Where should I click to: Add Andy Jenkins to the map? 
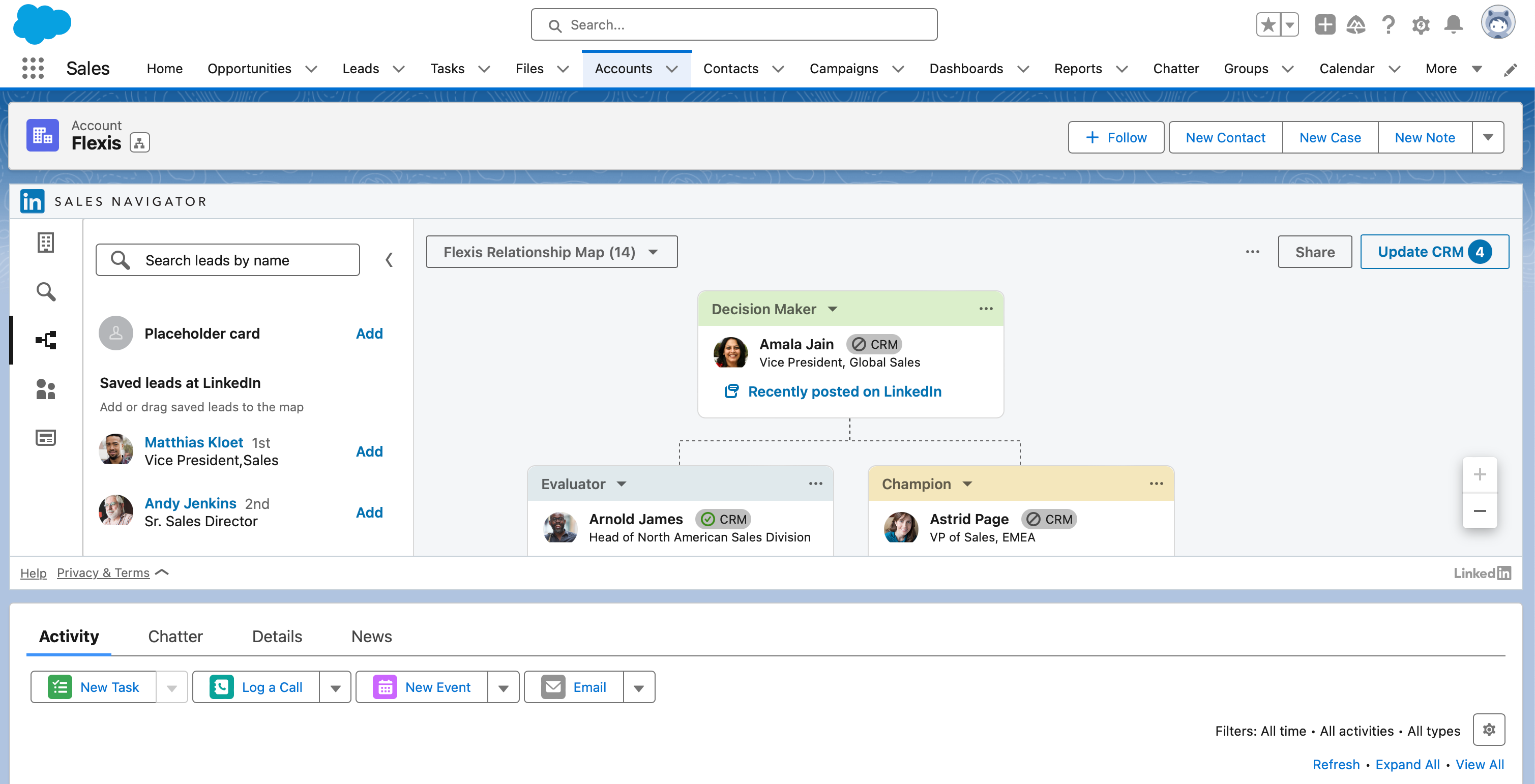(369, 512)
